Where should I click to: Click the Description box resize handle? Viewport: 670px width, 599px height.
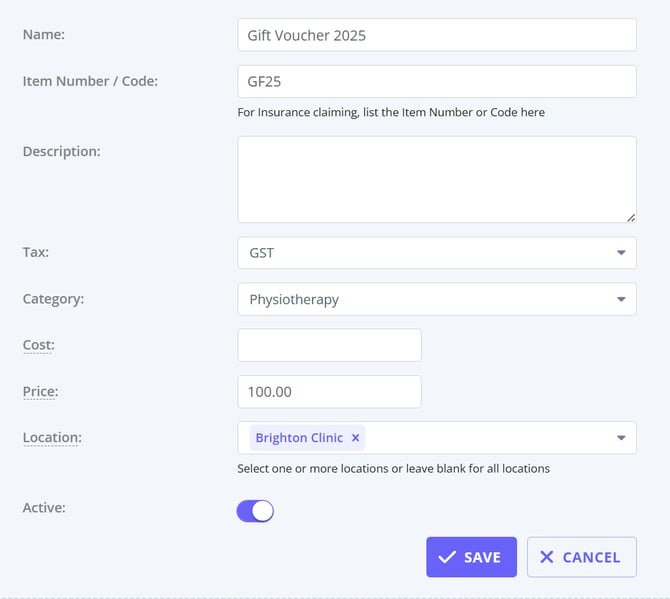pyautogui.click(x=630, y=216)
